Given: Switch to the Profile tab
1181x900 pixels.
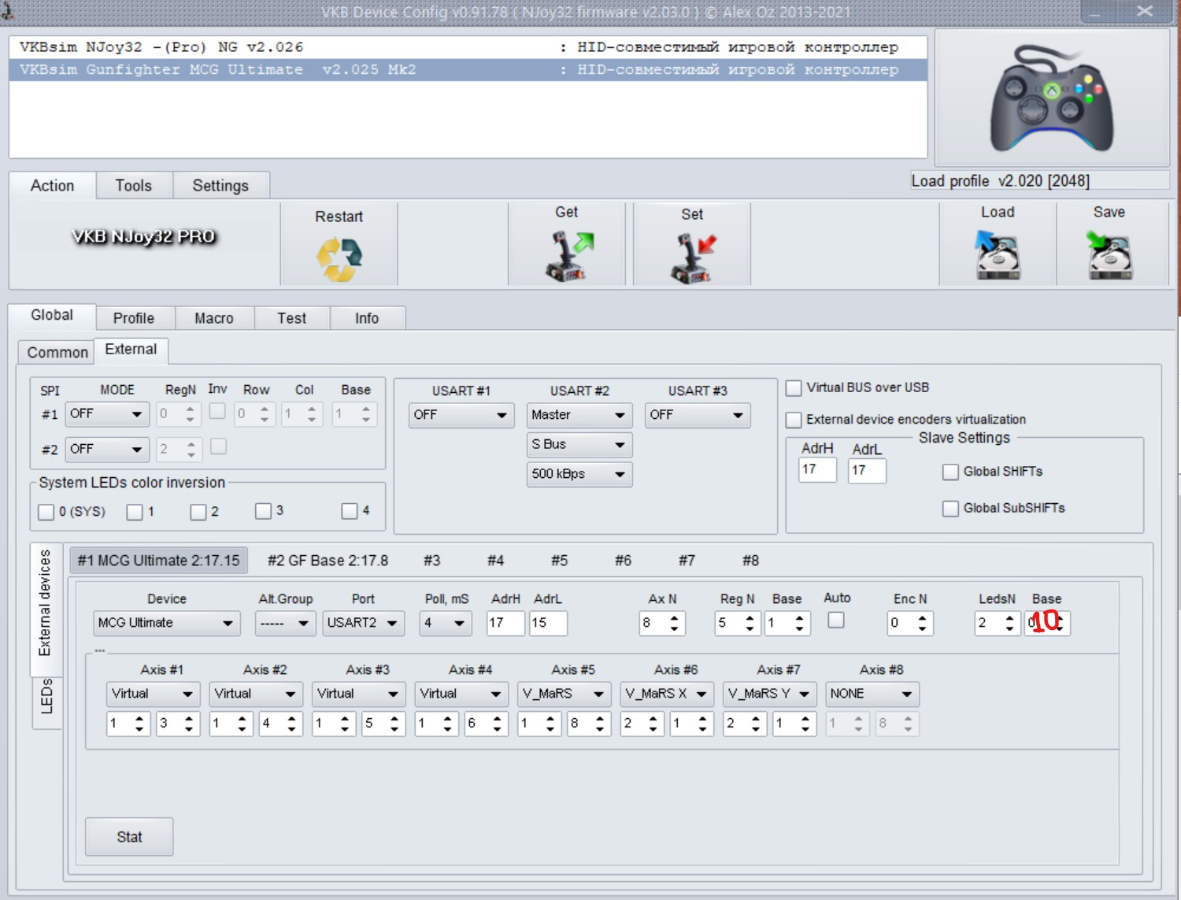Looking at the screenshot, I should pyautogui.click(x=133, y=318).
